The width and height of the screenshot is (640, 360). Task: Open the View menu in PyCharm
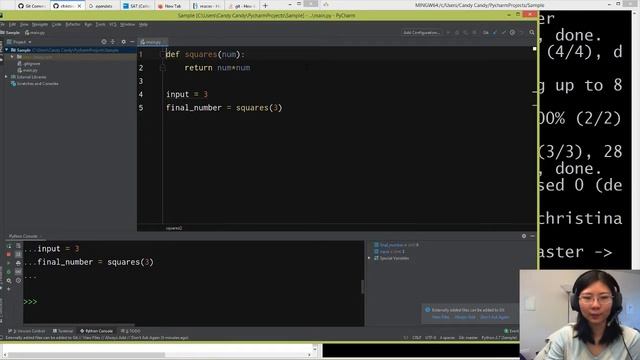point(24,24)
